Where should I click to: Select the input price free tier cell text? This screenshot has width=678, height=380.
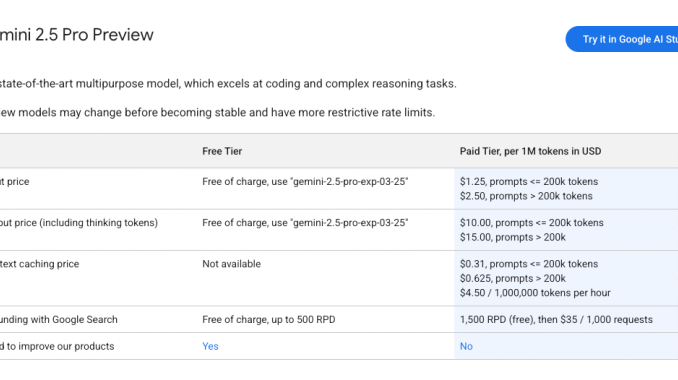pyautogui.click(x=305, y=182)
